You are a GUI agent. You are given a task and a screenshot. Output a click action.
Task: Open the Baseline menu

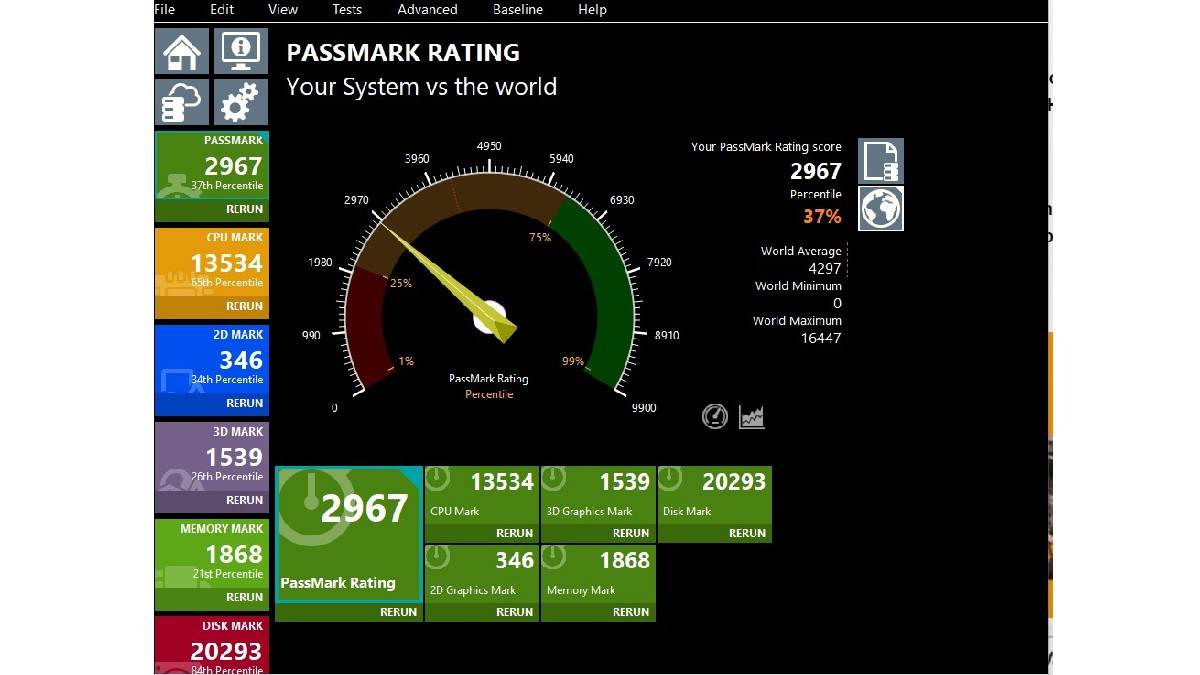(517, 9)
